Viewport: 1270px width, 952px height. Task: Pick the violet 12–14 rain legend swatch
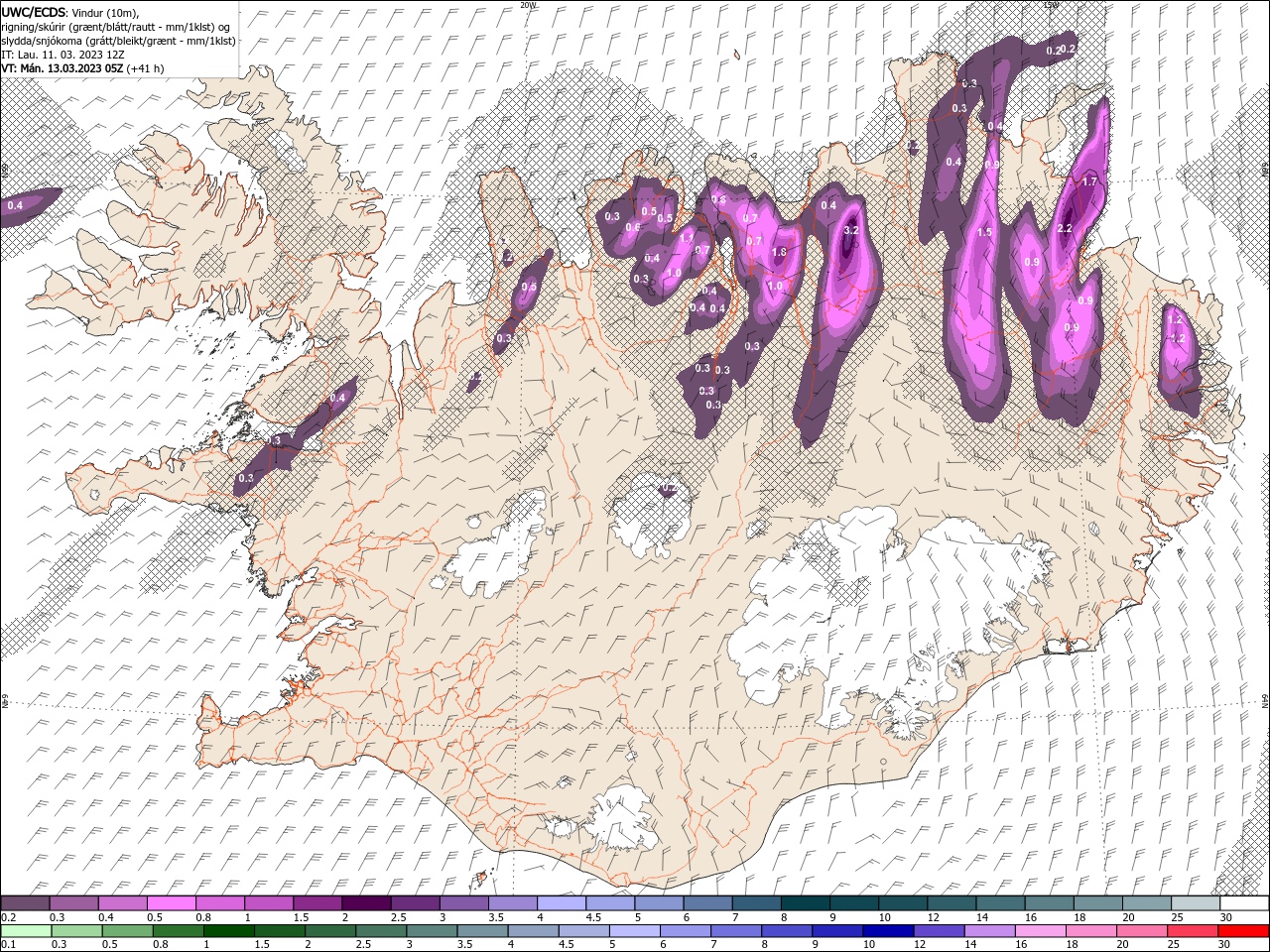tap(940, 931)
